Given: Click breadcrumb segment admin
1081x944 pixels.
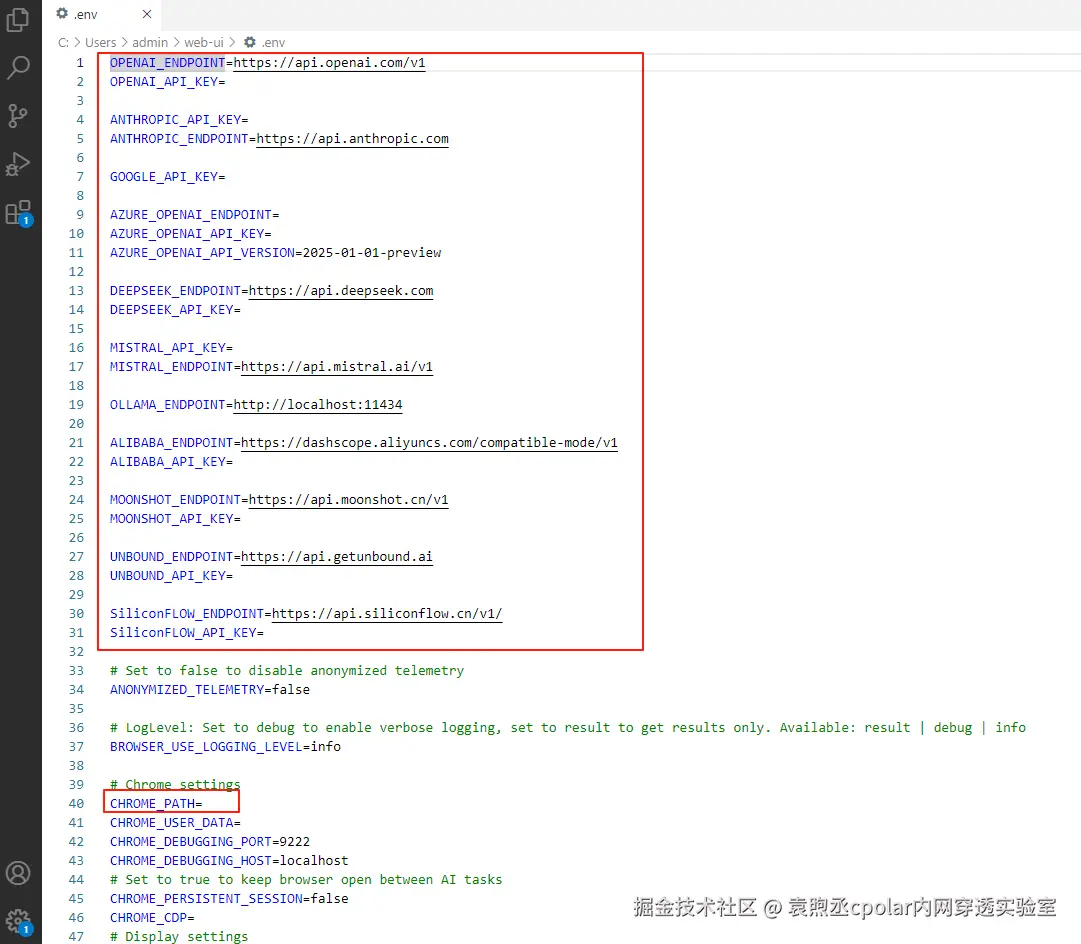Looking at the screenshot, I should (150, 43).
